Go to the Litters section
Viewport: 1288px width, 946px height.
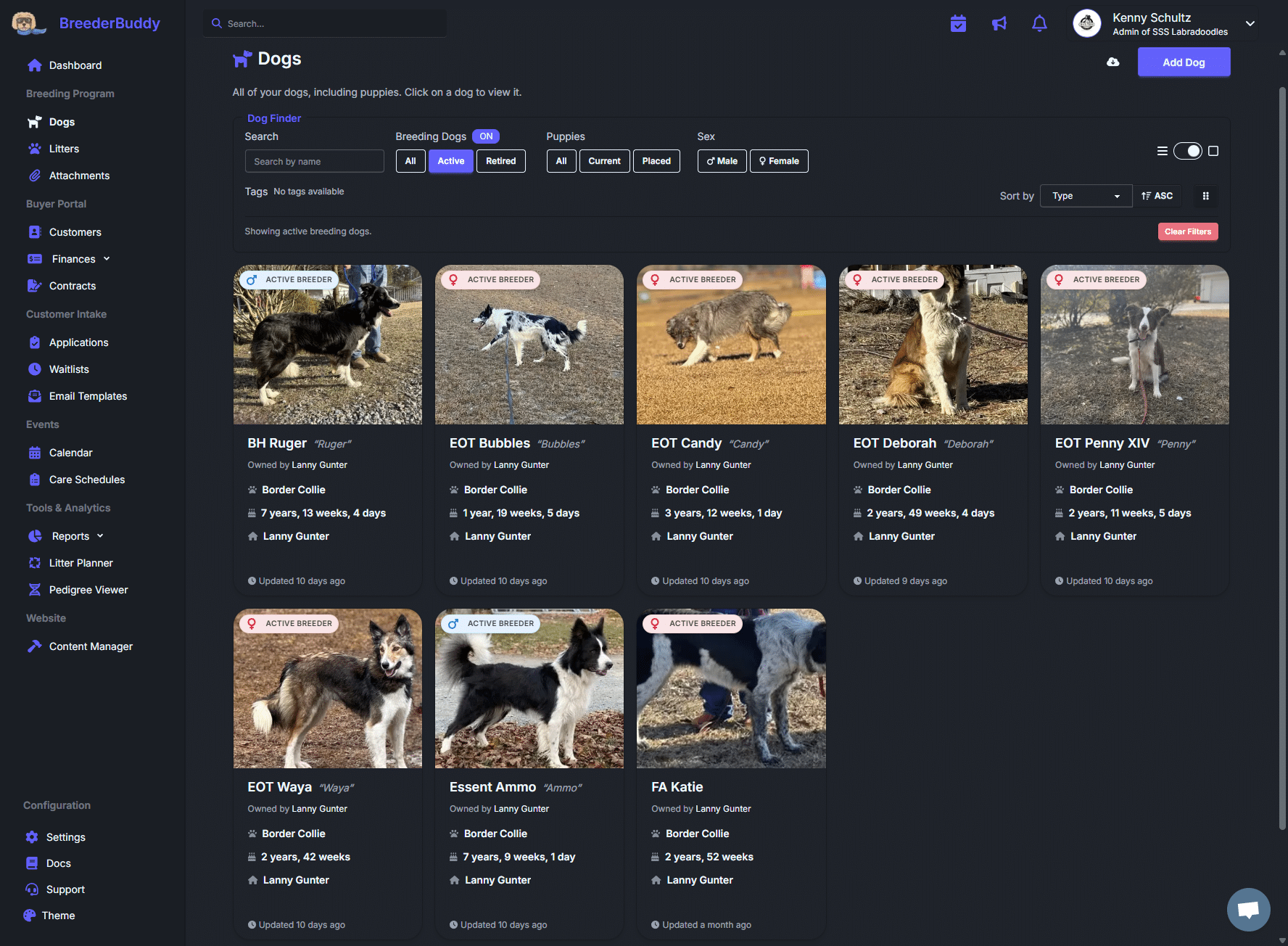coord(63,148)
